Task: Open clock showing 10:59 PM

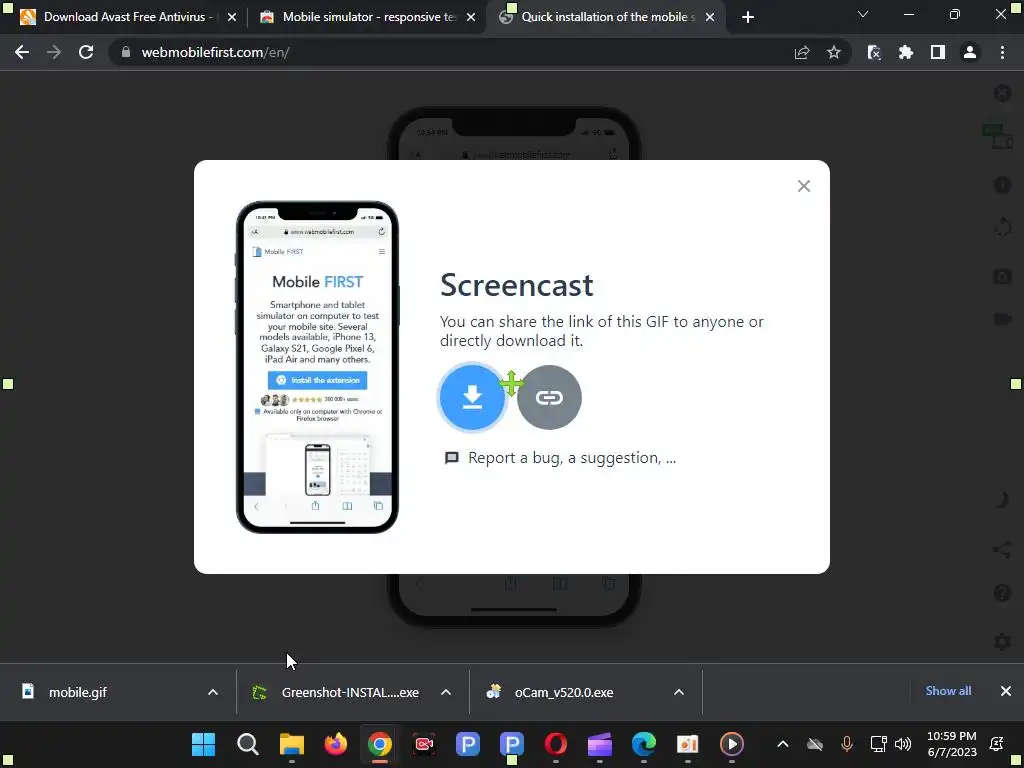Action: click(x=952, y=744)
